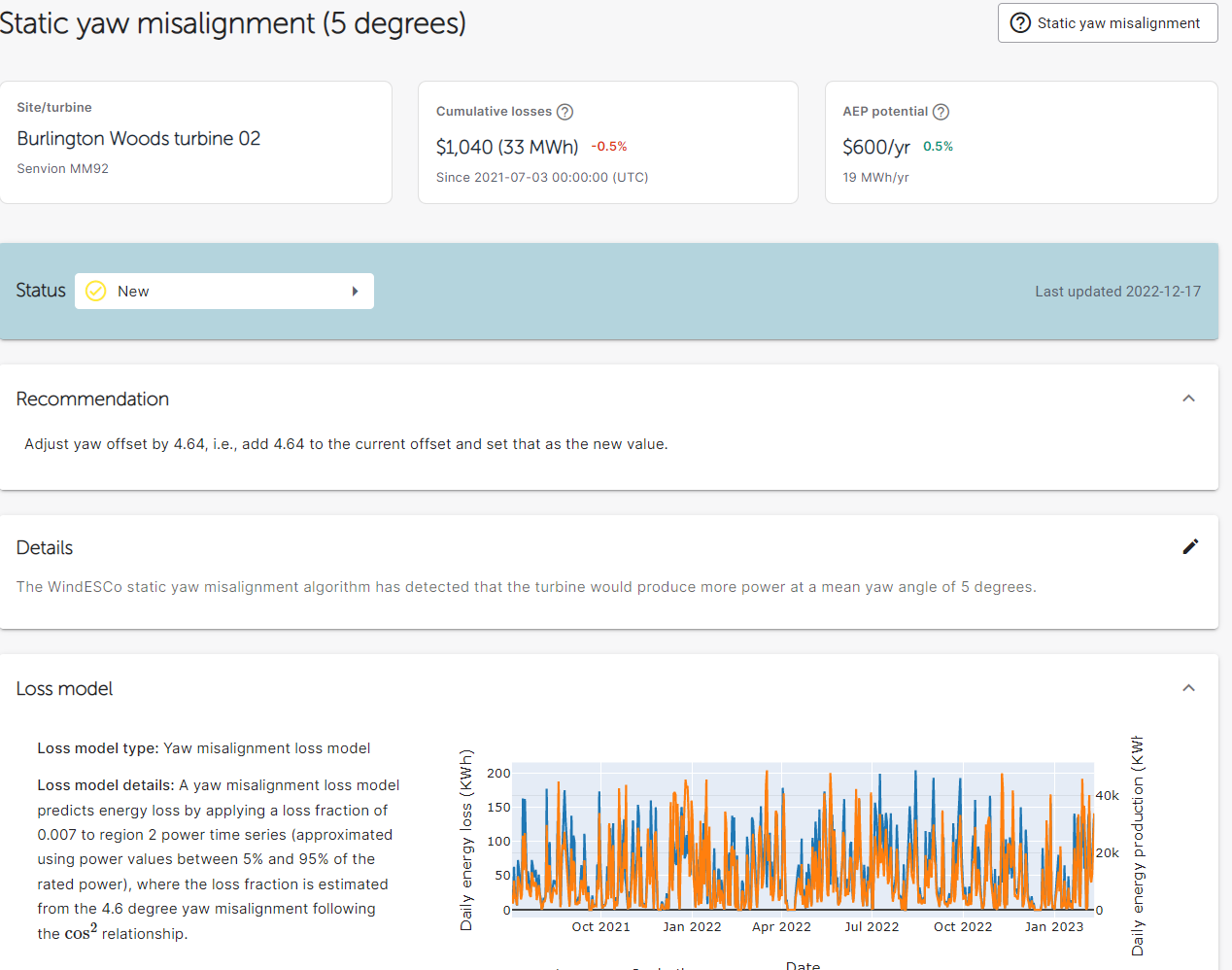Click the 40k right axis tick
The image size is (1232, 970).
pos(1108,795)
